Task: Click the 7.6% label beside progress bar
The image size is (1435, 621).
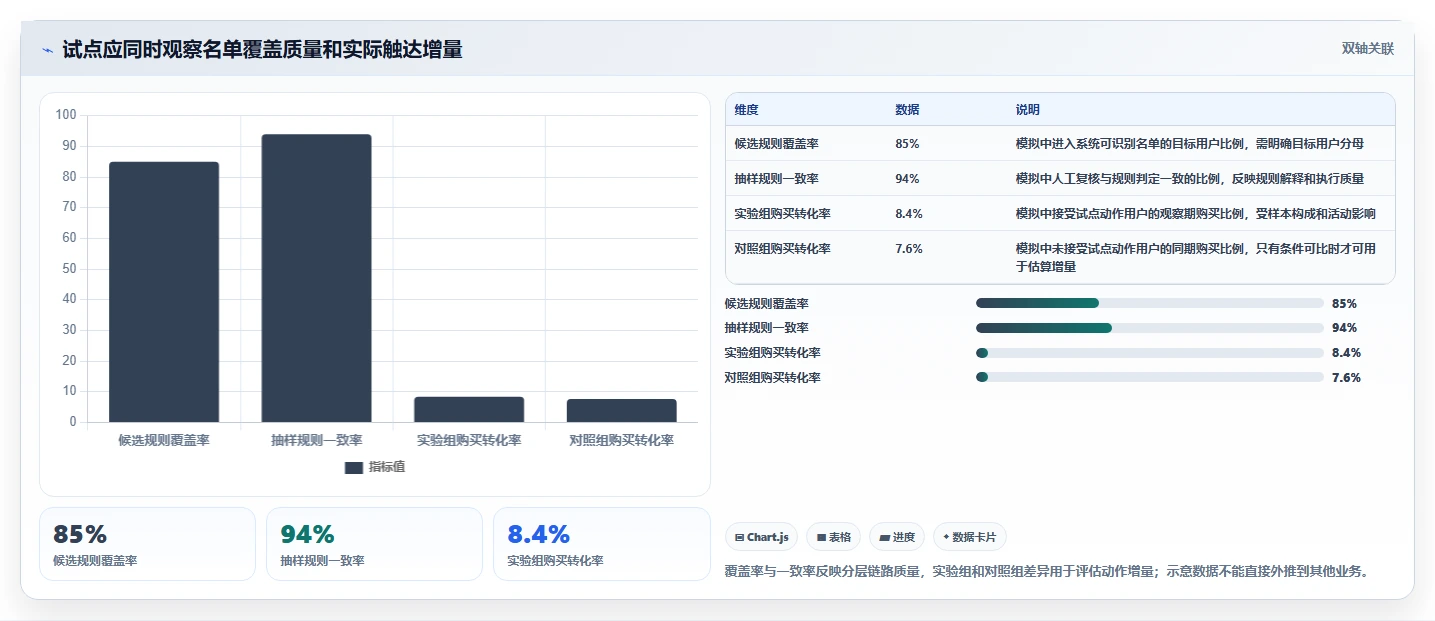Action: (1346, 378)
